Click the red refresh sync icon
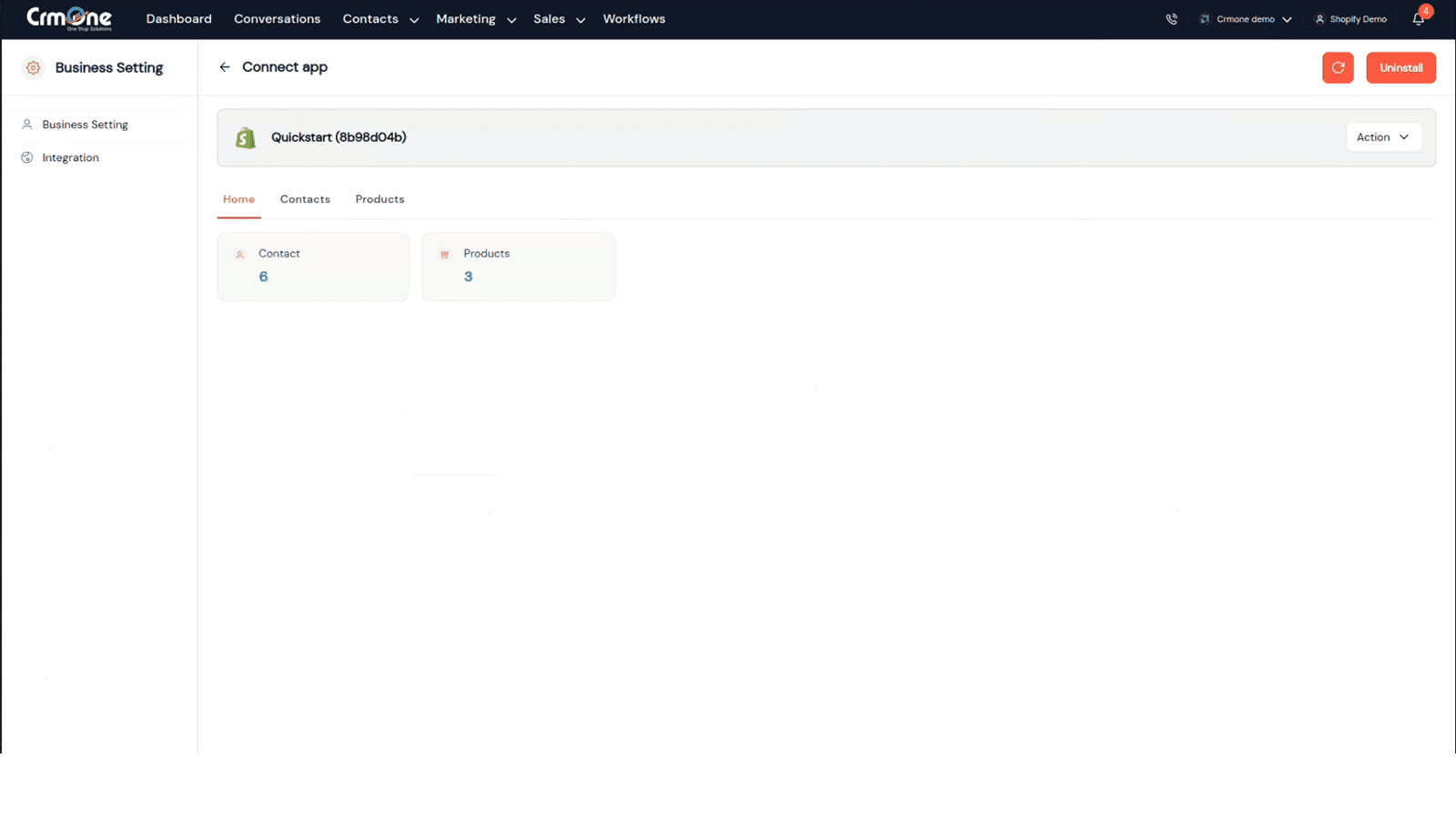Image resolution: width=1456 pixels, height=819 pixels. pyautogui.click(x=1338, y=67)
